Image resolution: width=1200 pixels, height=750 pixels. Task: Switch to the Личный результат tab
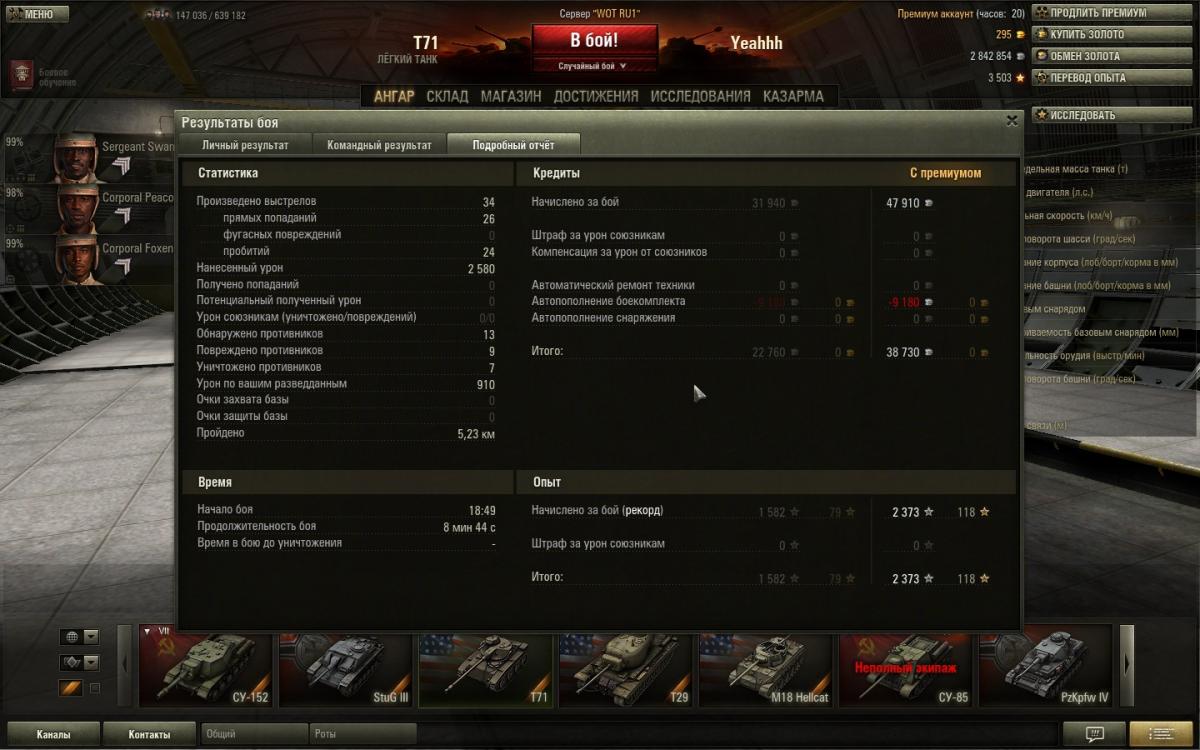[x=245, y=145]
